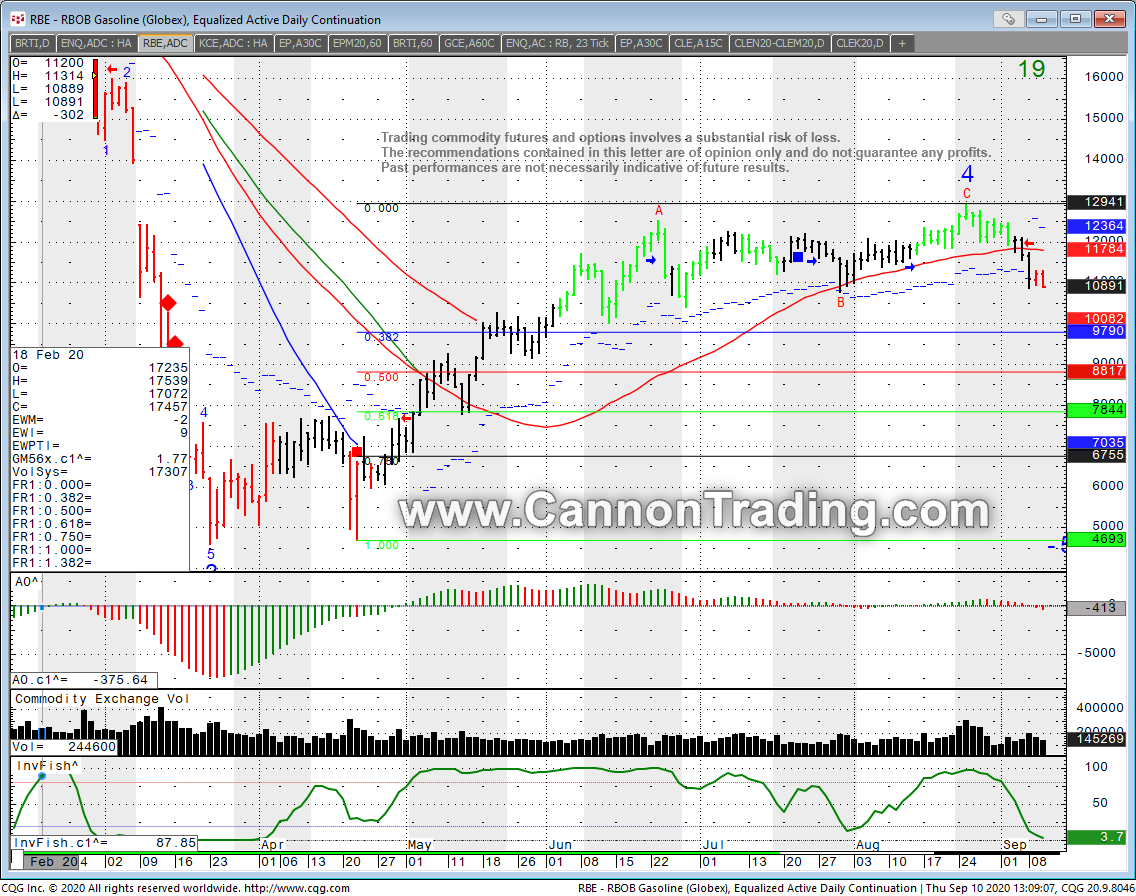The width and height of the screenshot is (1136, 896).
Task: Click the red 11784 price label
Action: [x=1096, y=249]
